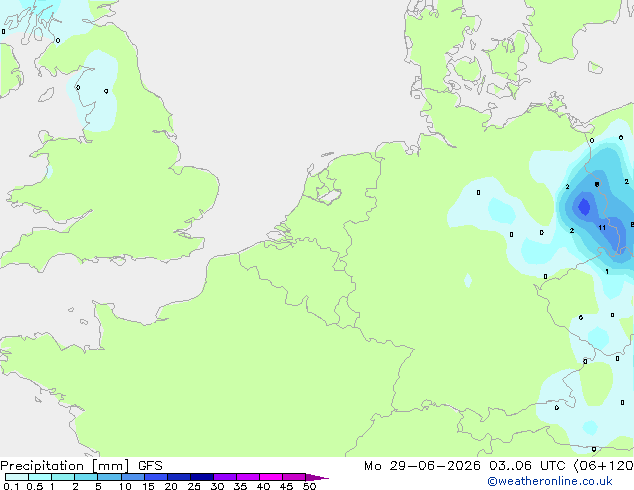
Task: Select the dark navy swatch between 25 and 30
Action: coord(202,477)
